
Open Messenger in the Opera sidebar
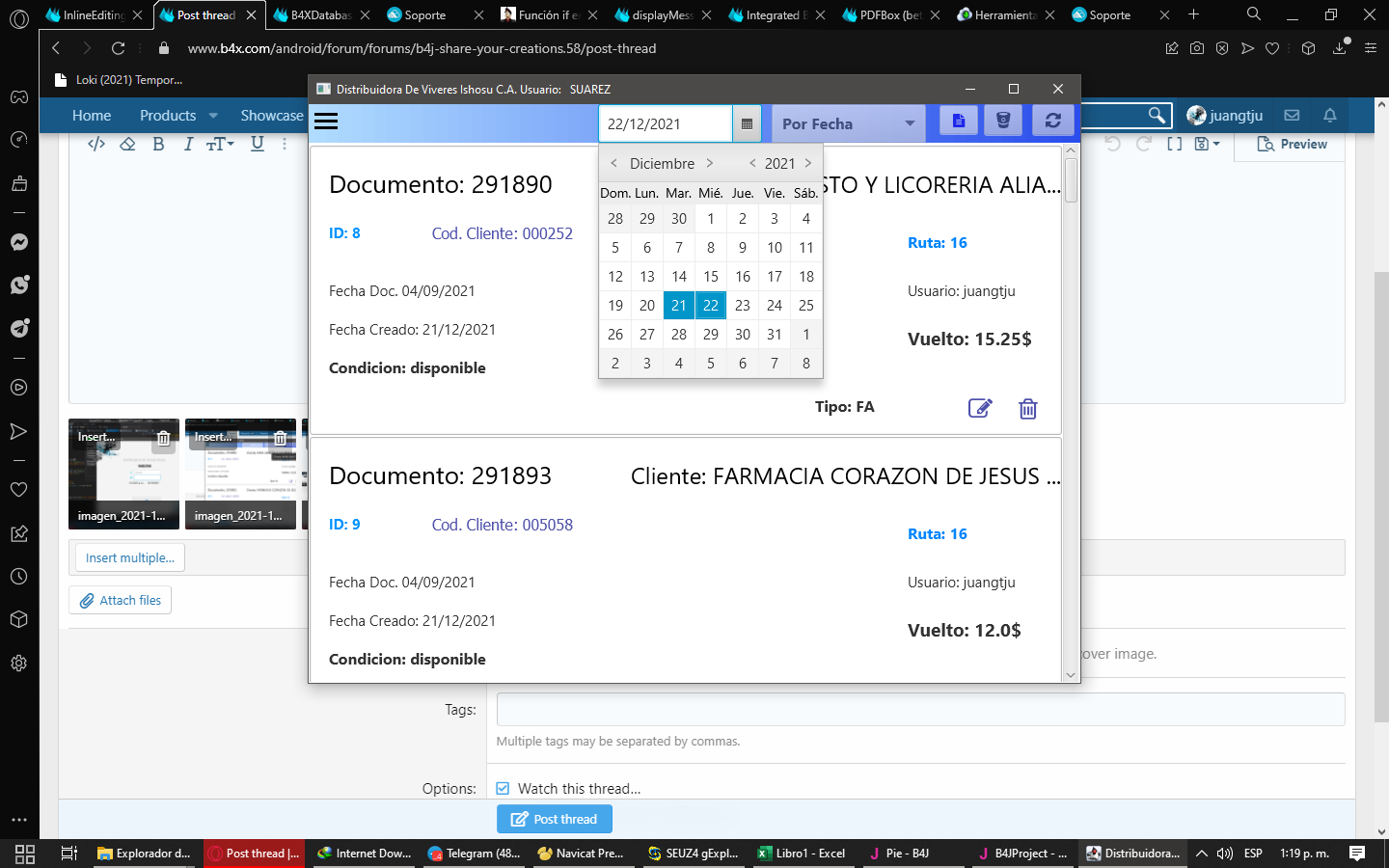coord(18,242)
